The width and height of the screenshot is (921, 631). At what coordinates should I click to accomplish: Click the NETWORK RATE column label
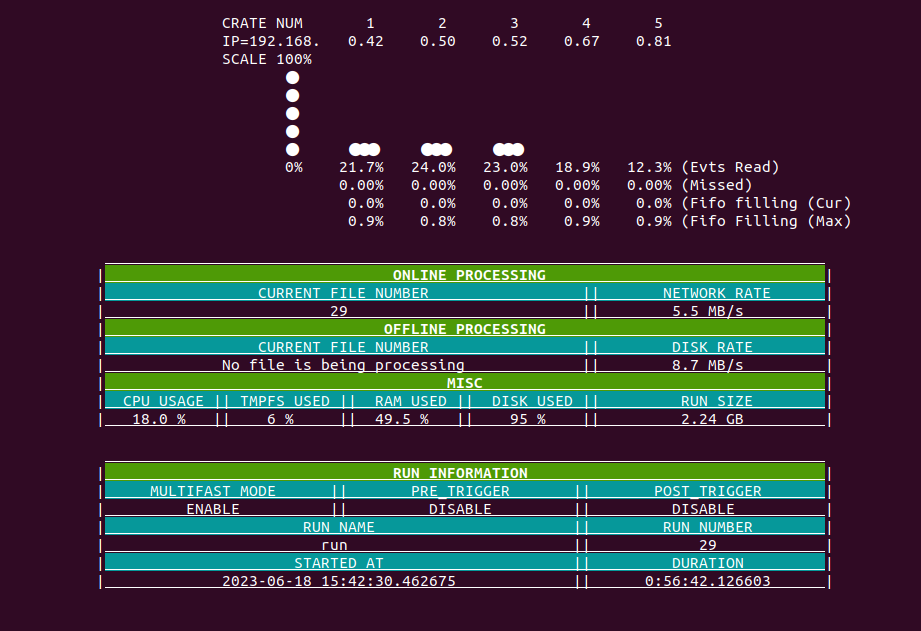tap(716, 293)
